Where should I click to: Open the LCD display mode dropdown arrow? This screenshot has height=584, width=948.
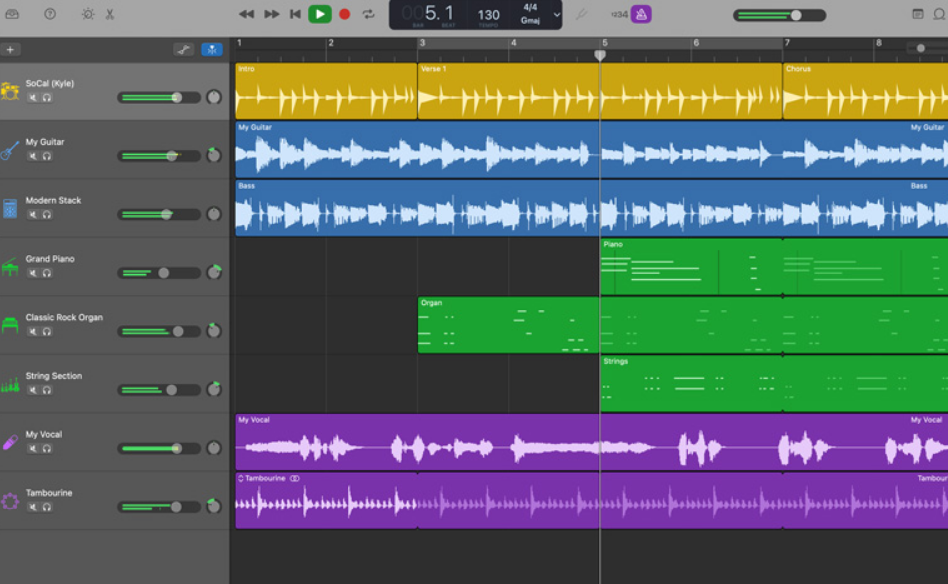point(557,14)
